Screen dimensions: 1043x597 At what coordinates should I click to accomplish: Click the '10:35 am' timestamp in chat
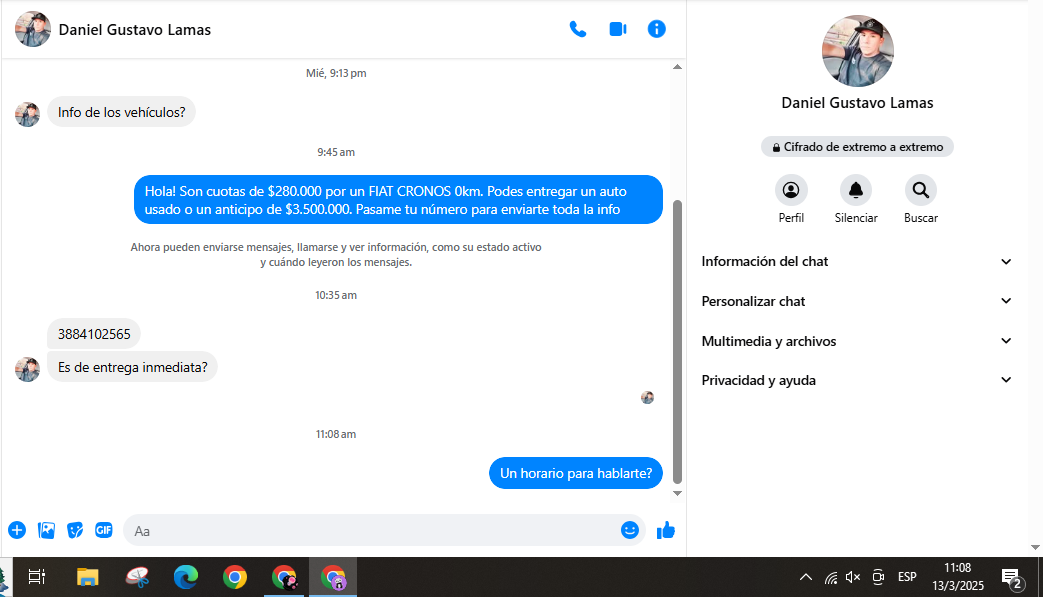[336, 295]
